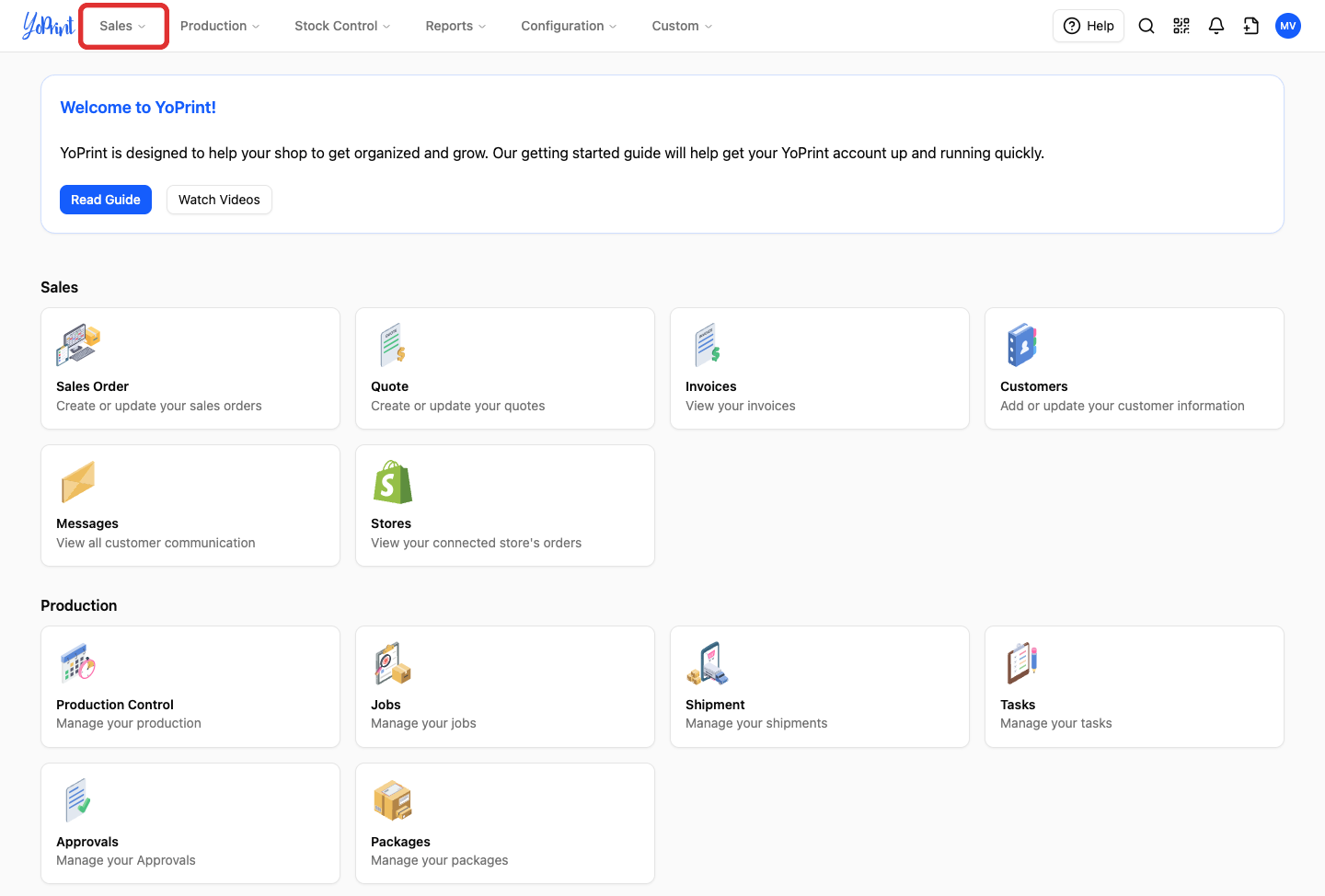Click the new document icon in header
Viewport: 1325px width, 896px height.
pos(1251,26)
